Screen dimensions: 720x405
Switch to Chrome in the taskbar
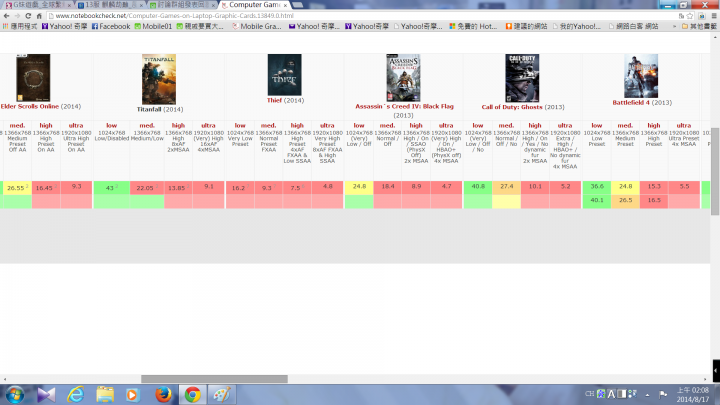click(192, 395)
